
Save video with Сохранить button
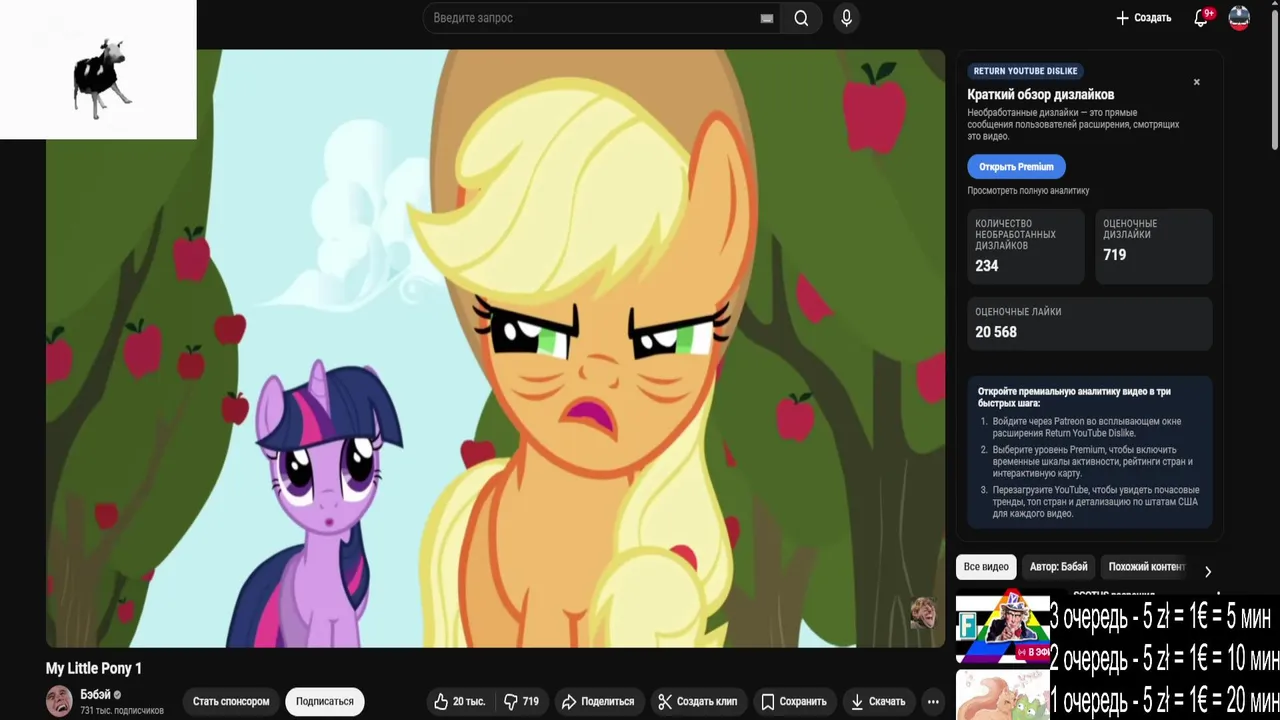click(794, 702)
